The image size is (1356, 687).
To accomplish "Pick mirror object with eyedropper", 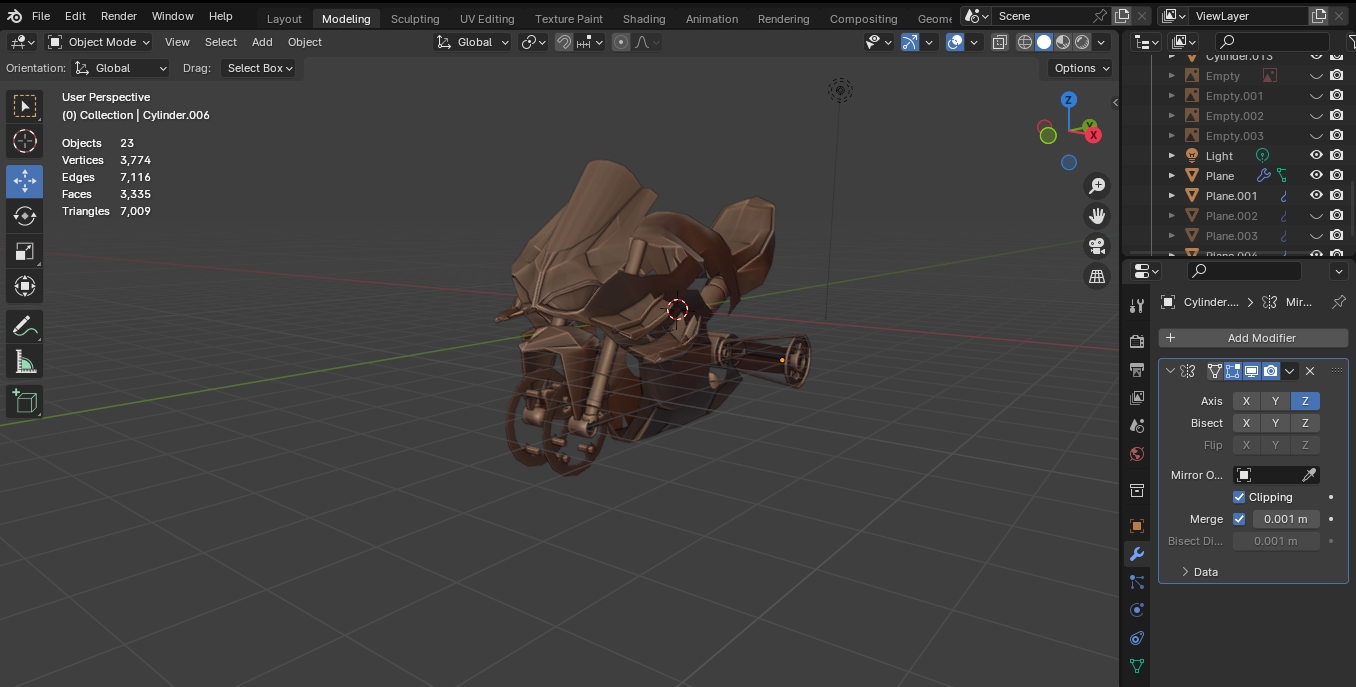I will click(1309, 475).
